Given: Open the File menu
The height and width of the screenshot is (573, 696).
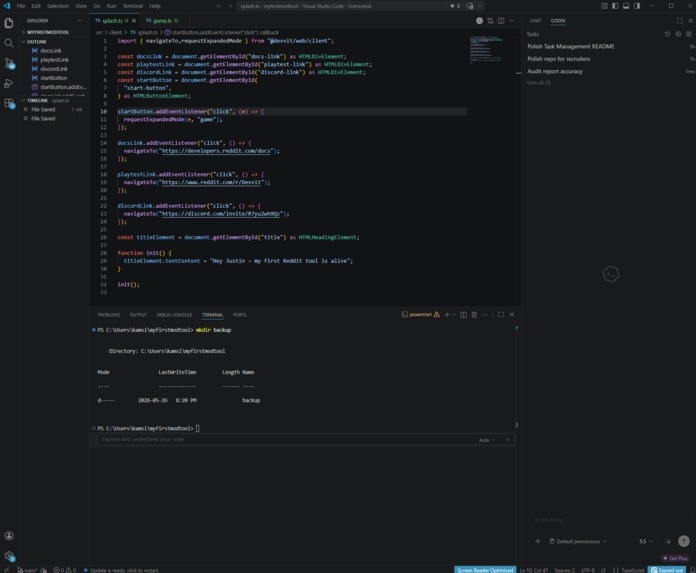Looking at the screenshot, I should point(21,6).
